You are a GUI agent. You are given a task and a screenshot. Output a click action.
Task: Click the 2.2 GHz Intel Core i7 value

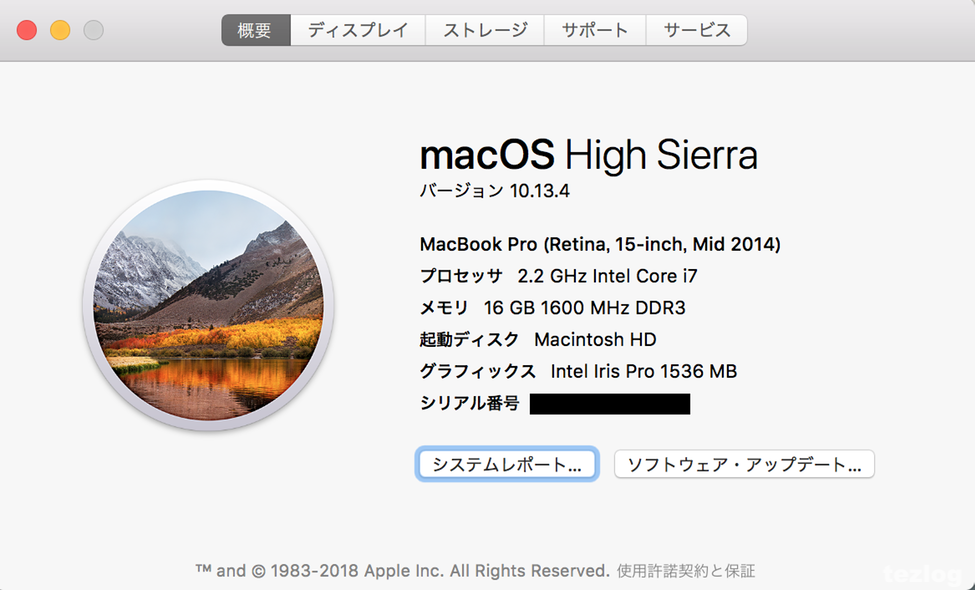click(608, 275)
